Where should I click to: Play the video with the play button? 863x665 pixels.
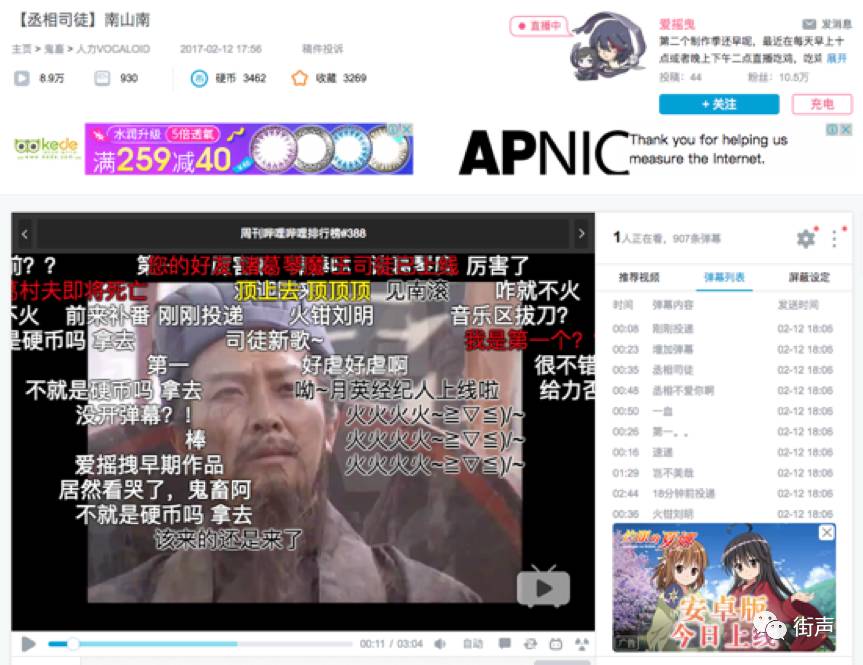28,644
